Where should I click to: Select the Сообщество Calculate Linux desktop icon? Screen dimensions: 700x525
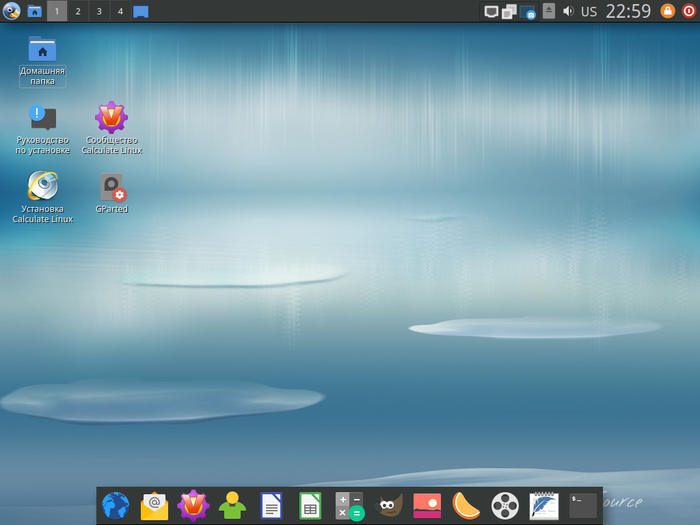112,128
